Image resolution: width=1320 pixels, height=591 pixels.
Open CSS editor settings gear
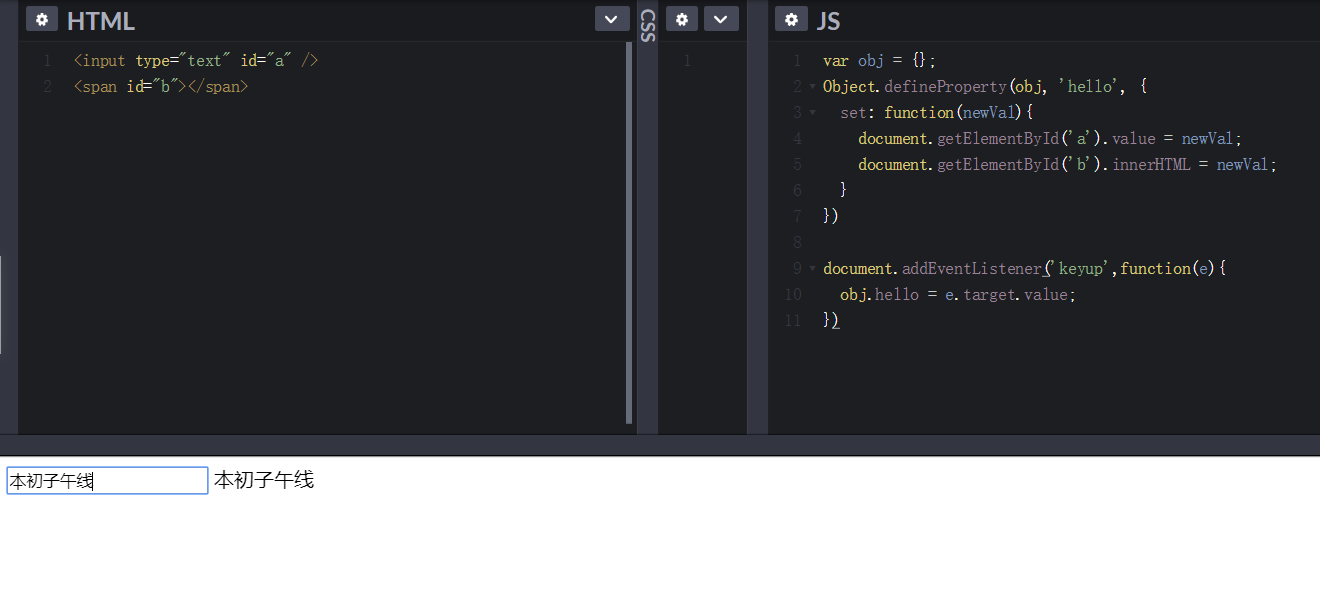[682, 19]
